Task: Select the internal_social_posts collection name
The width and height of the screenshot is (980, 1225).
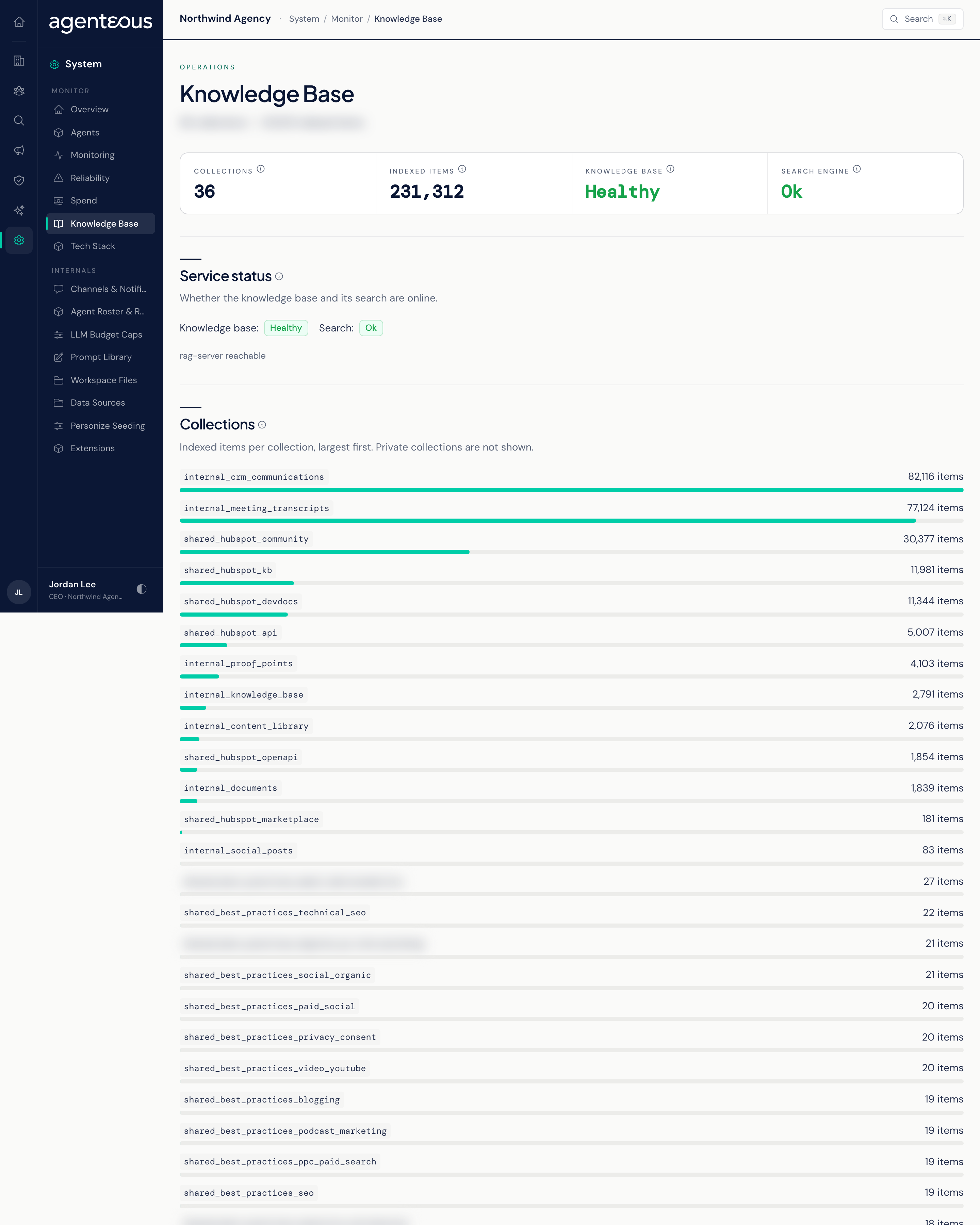Action: tap(238, 851)
